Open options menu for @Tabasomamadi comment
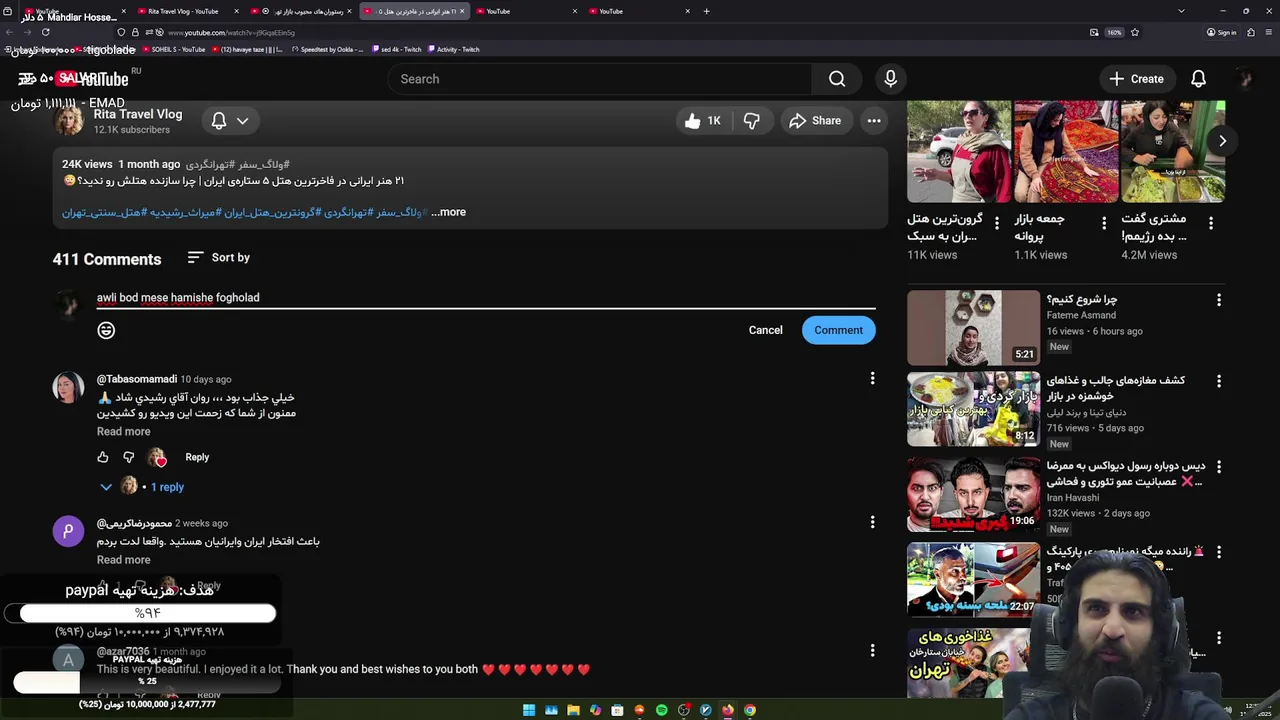The width and height of the screenshot is (1280, 720). click(872, 378)
